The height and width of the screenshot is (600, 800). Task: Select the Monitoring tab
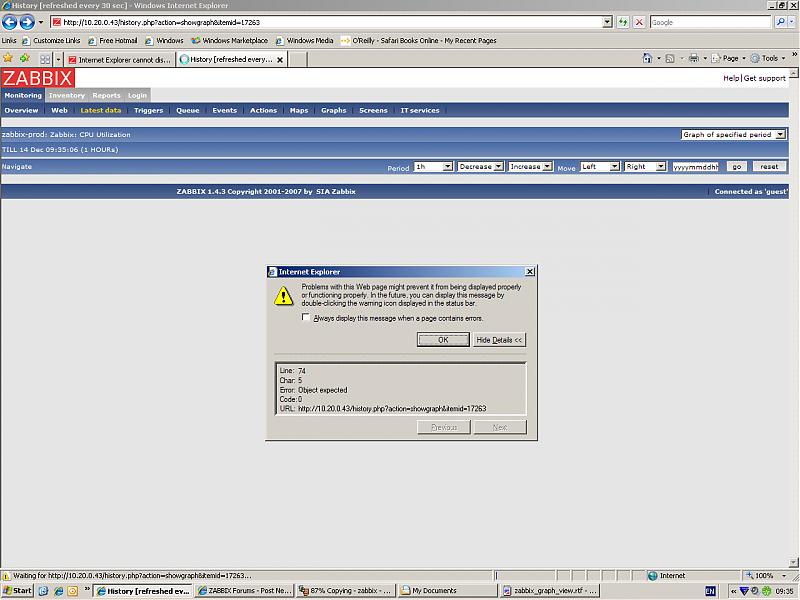(23, 95)
